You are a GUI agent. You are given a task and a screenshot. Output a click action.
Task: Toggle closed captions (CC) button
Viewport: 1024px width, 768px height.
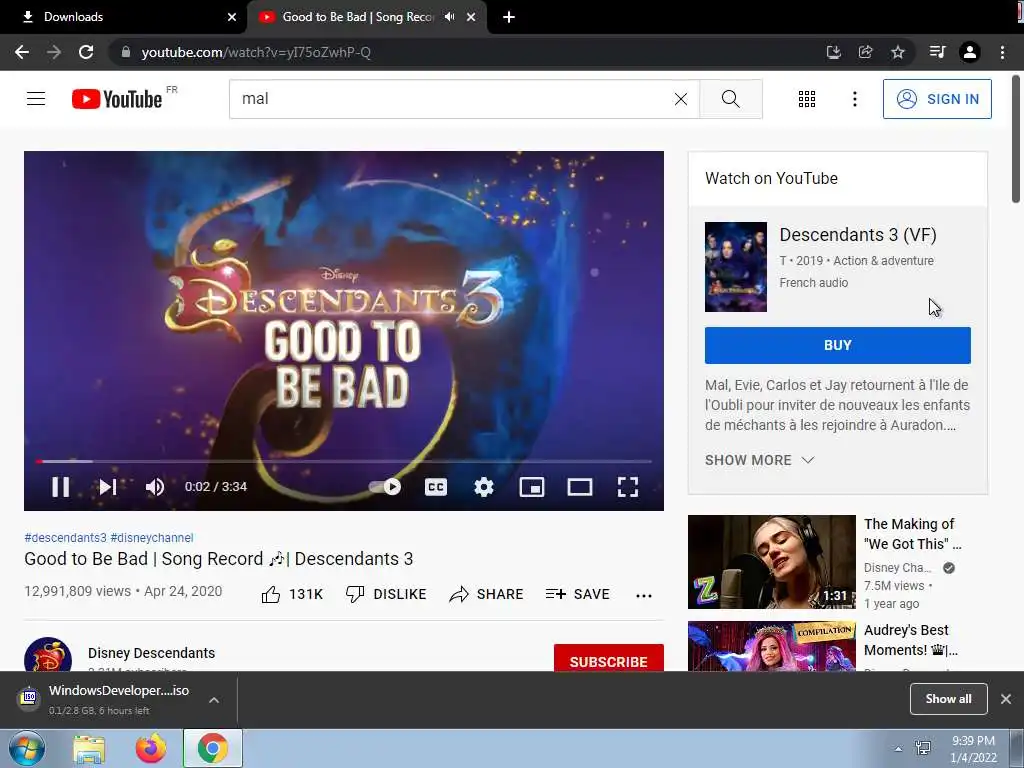[436, 487]
